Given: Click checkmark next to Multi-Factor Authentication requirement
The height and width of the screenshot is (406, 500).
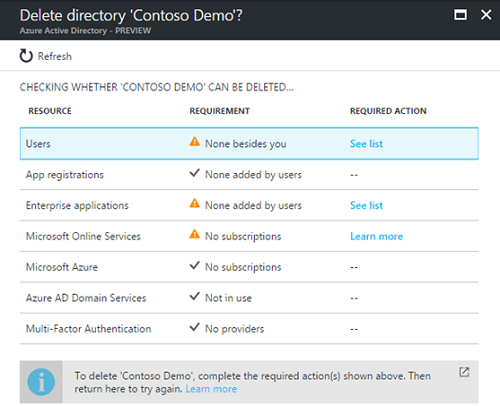Looking at the screenshot, I should (195, 327).
